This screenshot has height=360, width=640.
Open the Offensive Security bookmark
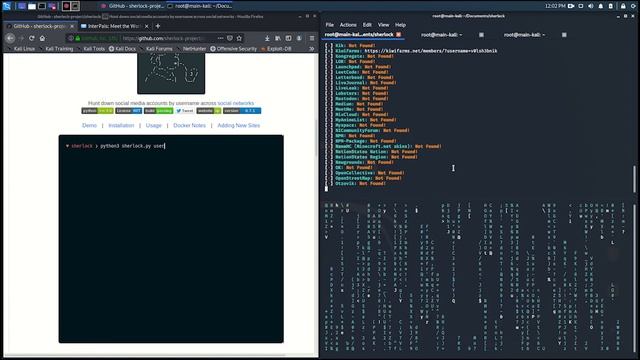[233, 49]
